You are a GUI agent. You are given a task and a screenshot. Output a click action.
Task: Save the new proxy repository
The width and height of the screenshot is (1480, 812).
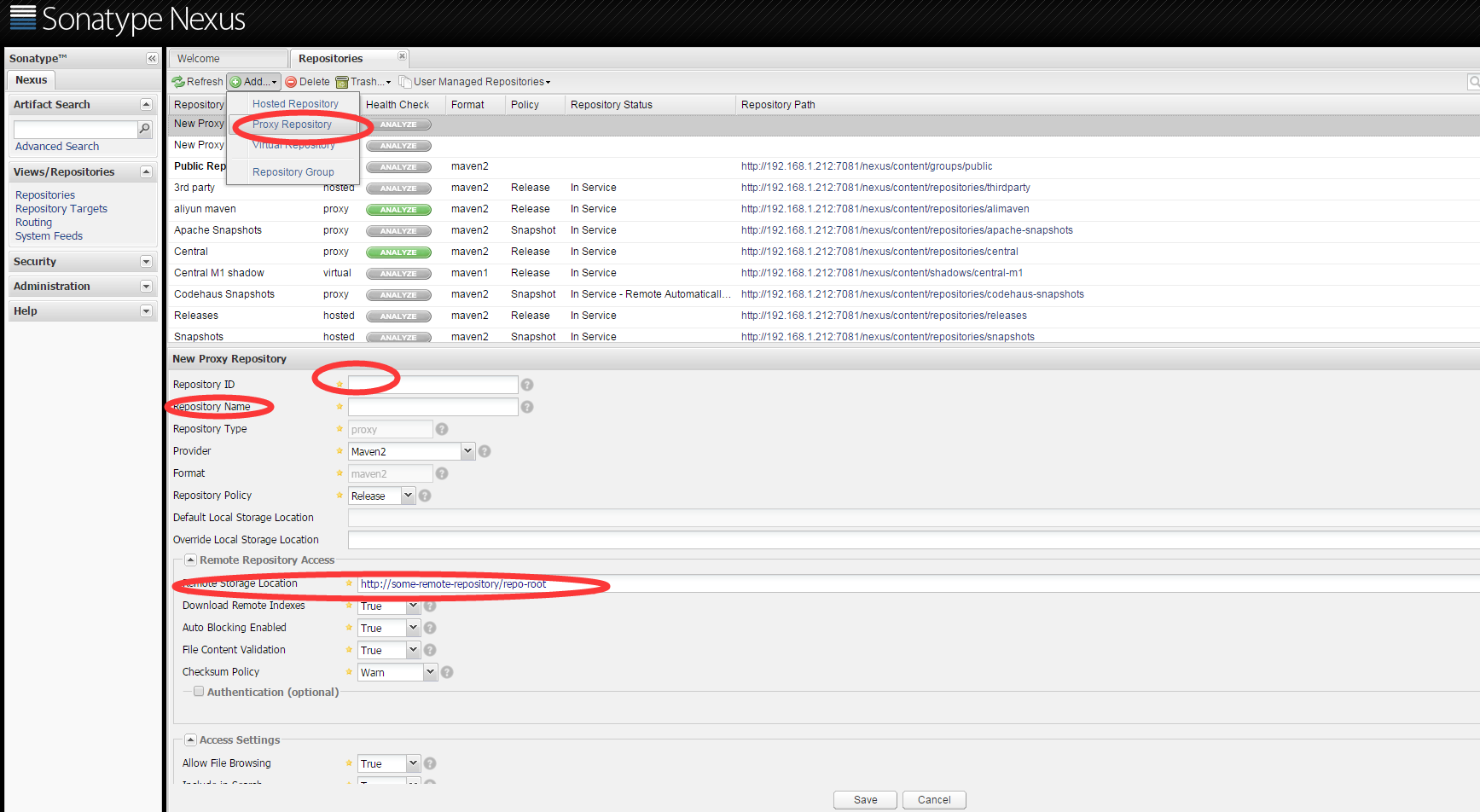[865, 800]
